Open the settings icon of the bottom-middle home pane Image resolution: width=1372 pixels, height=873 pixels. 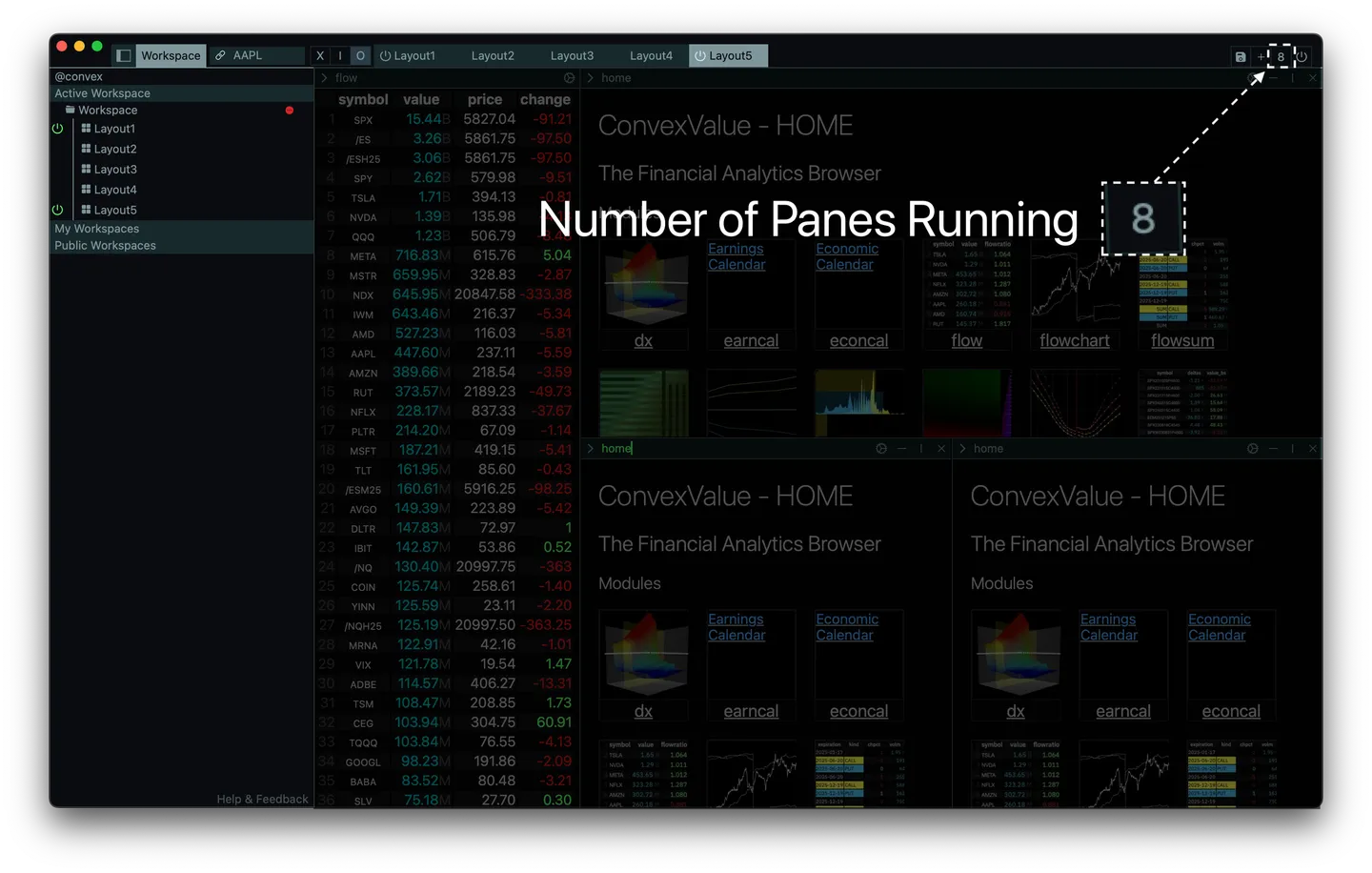(881, 449)
